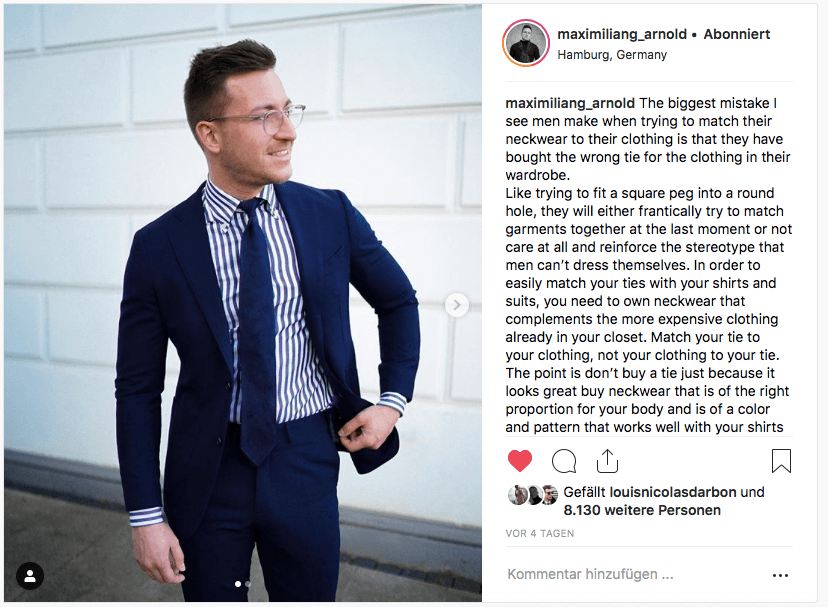828x607 pixels.
Task: Click Abonniert to manage following
Action: point(737,34)
